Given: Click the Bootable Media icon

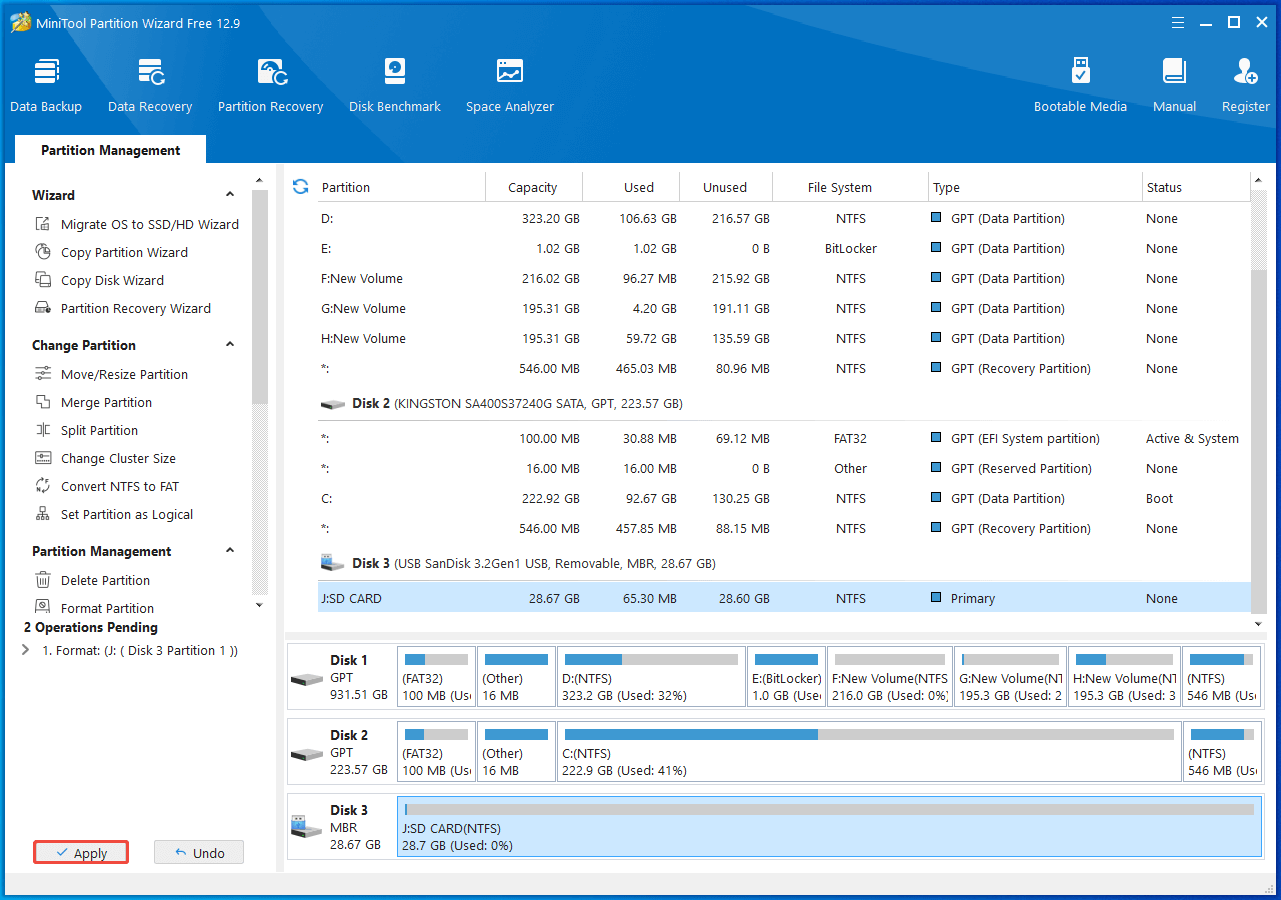Looking at the screenshot, I should (x=1080, y=83).
